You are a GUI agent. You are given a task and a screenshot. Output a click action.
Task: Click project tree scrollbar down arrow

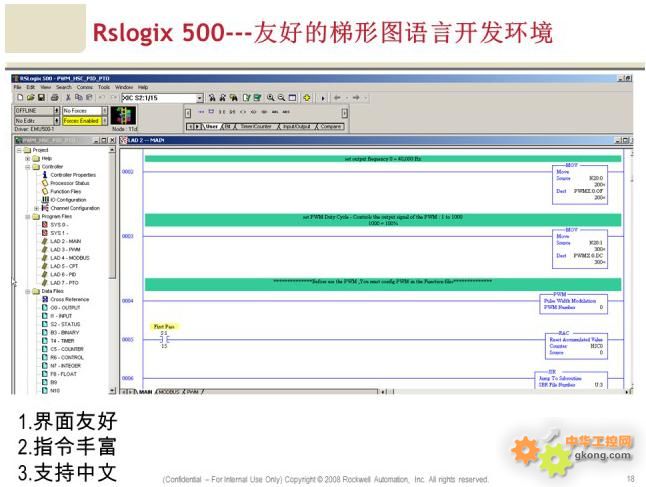112,390
